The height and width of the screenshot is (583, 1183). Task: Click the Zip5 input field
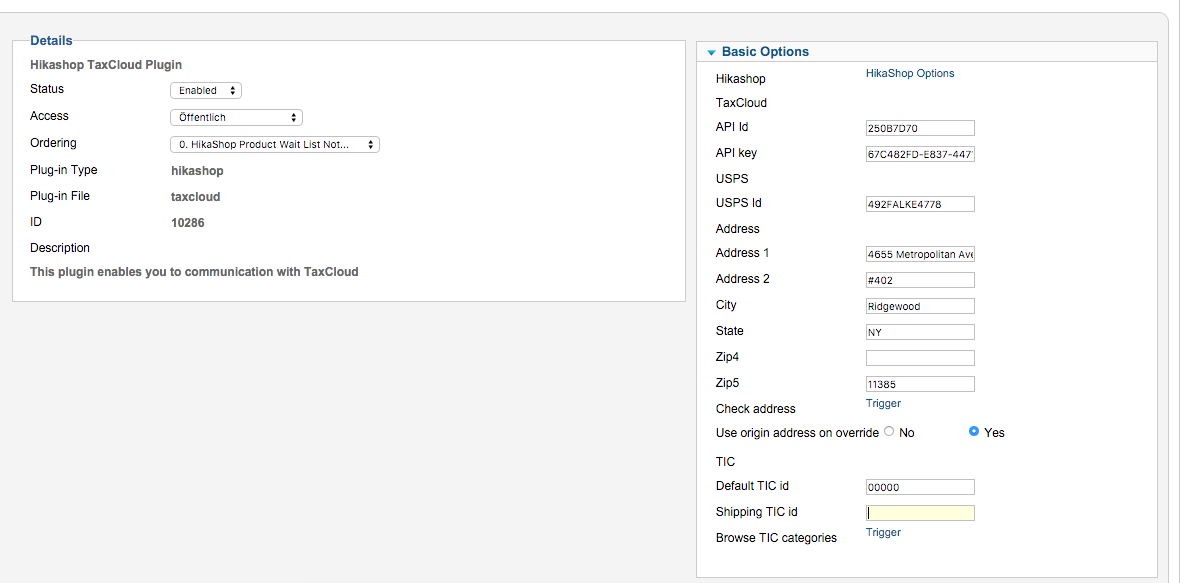pyautogui.click(x=920, y=384)
